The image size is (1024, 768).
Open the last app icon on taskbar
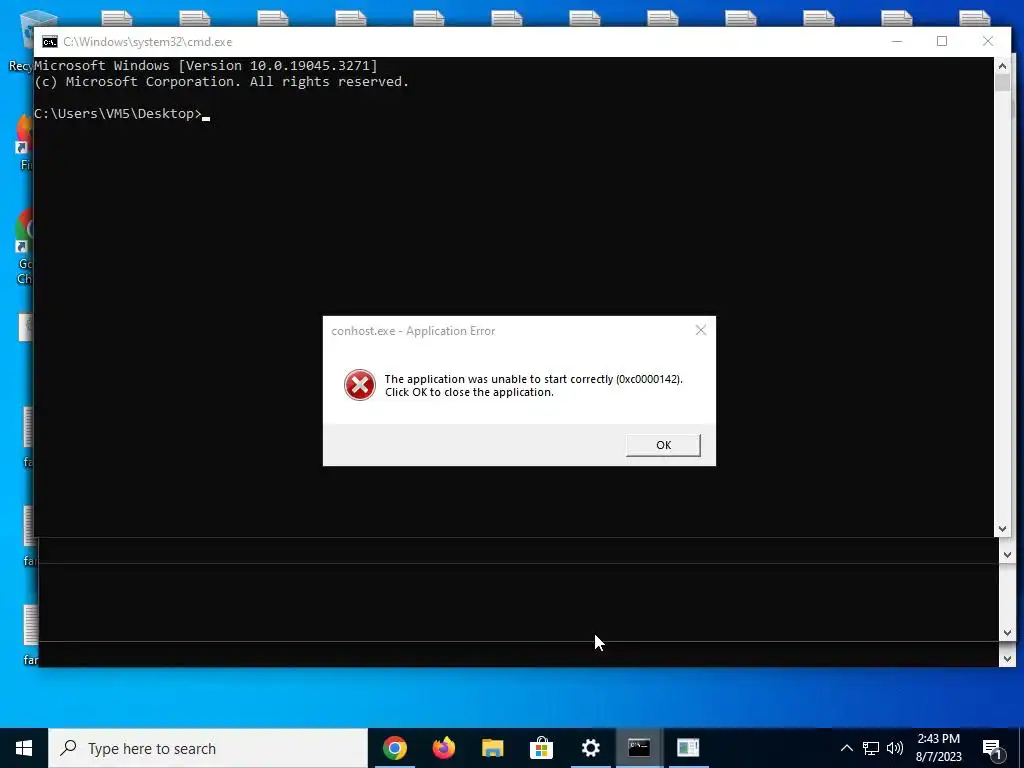pyautogui.click(x=688, y=748)
